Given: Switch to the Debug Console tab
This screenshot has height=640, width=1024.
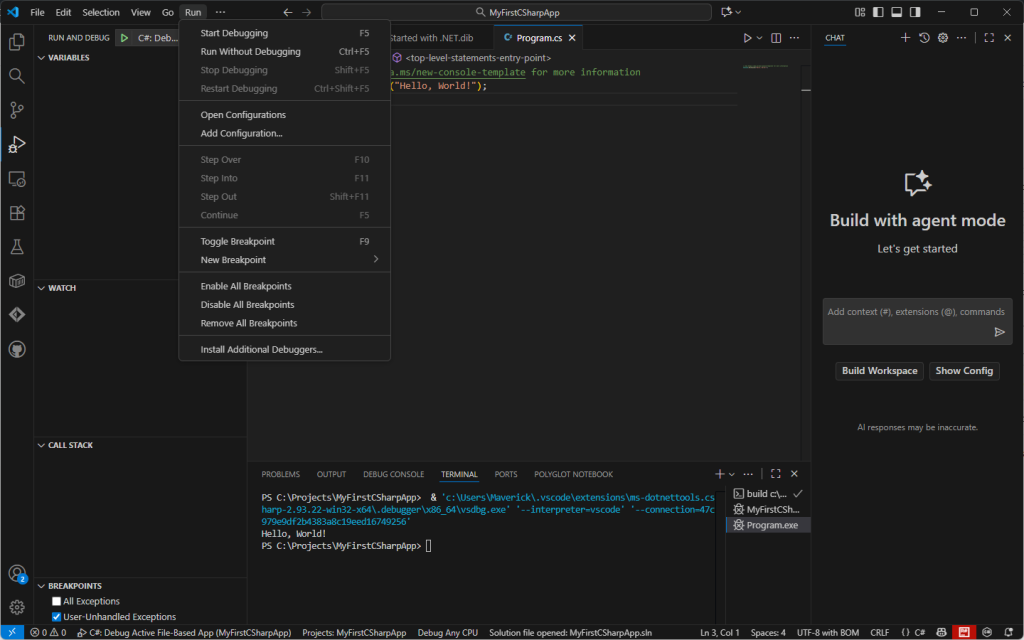Looking at the screenshot, I should click(394, 474).
